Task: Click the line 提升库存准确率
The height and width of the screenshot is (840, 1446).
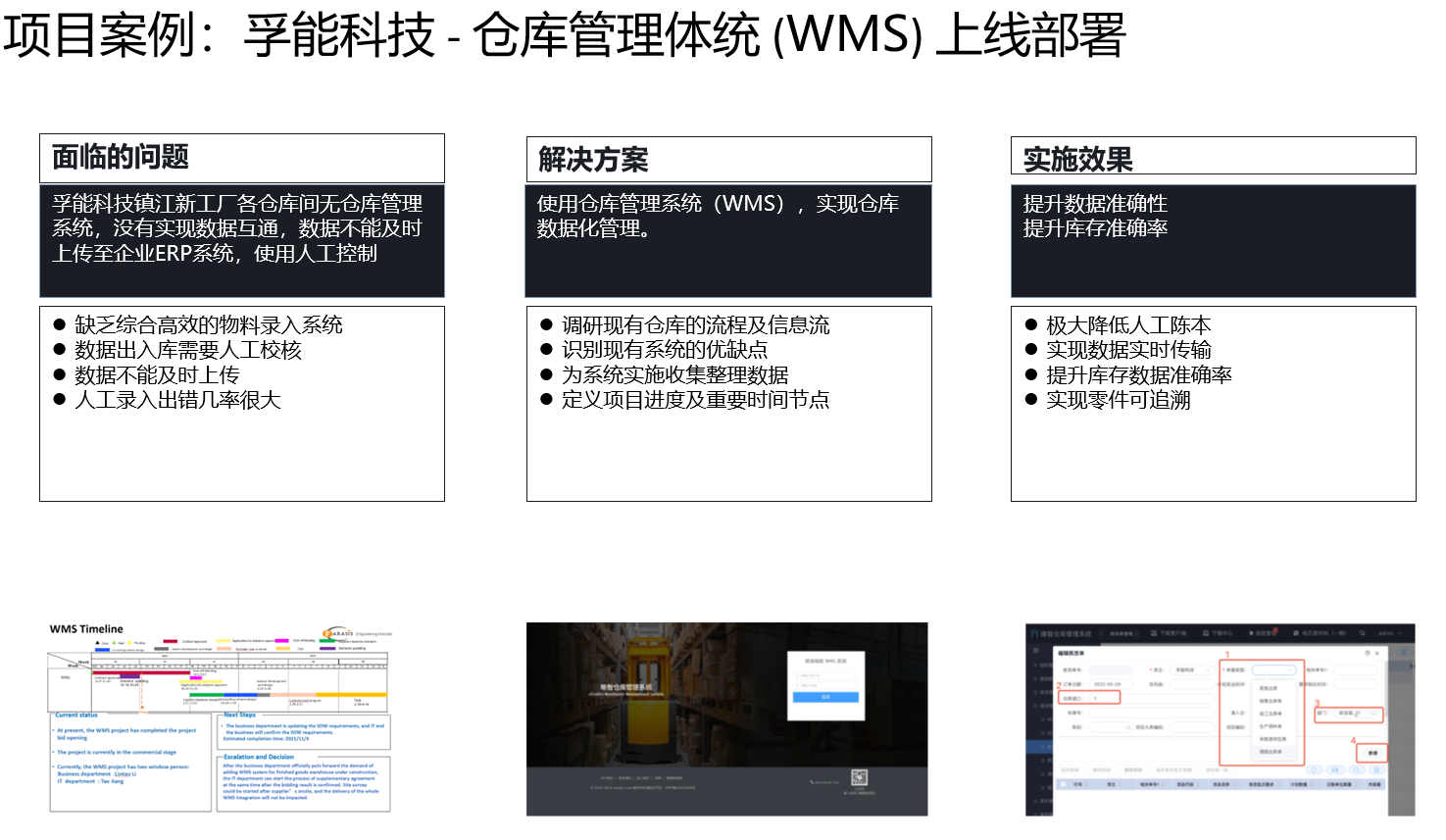Action: [1095, 228]
